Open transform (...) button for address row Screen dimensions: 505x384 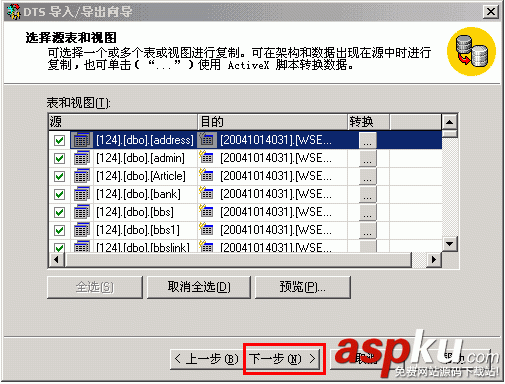point(368,140)
